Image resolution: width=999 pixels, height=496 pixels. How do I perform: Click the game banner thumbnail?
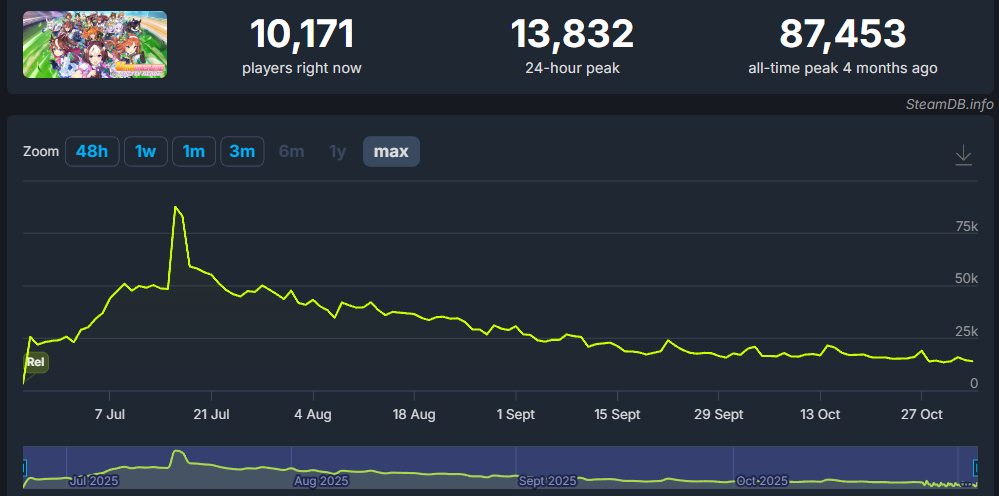[95, 45]
